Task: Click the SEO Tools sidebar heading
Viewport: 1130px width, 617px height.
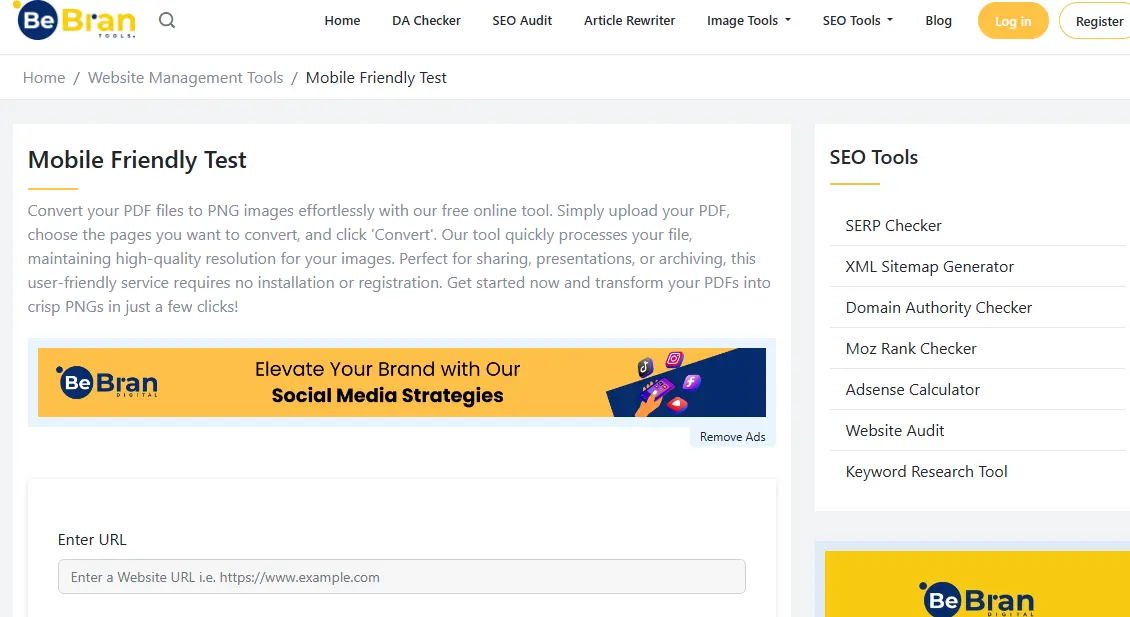Action: [873, 157]
